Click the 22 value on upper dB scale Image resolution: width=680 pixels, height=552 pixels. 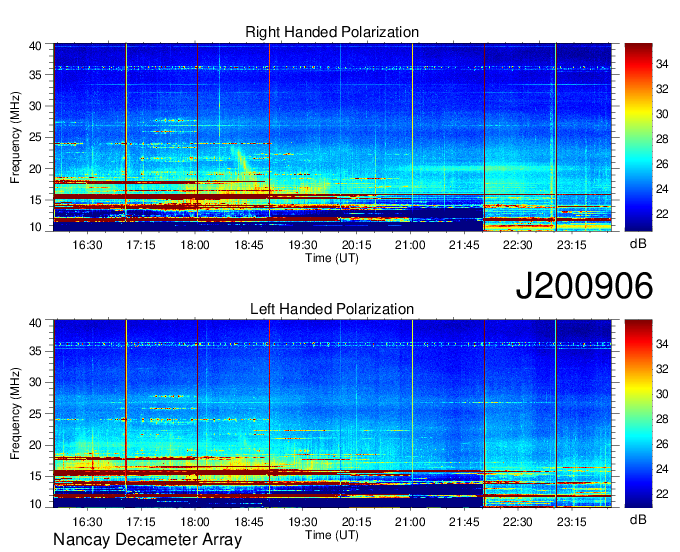tap(662, 214)
